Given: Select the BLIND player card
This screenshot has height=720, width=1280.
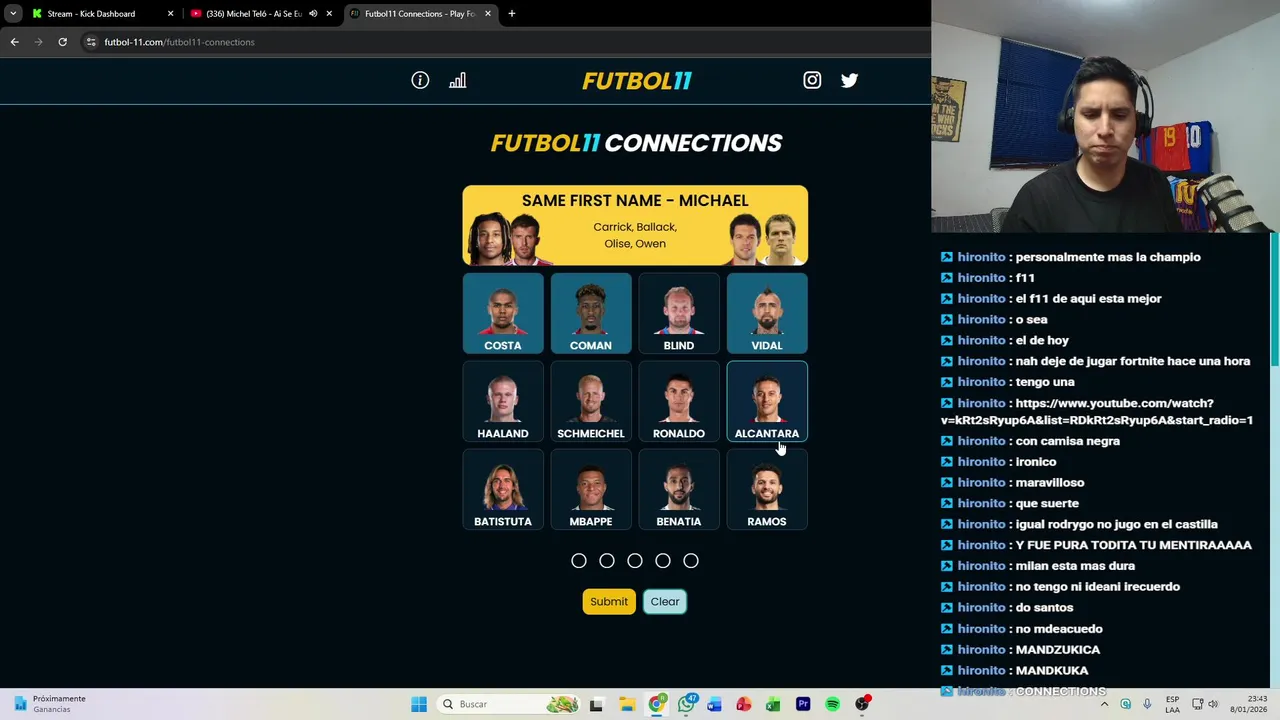Looking at the screenshot, I should tap(679, 313).
